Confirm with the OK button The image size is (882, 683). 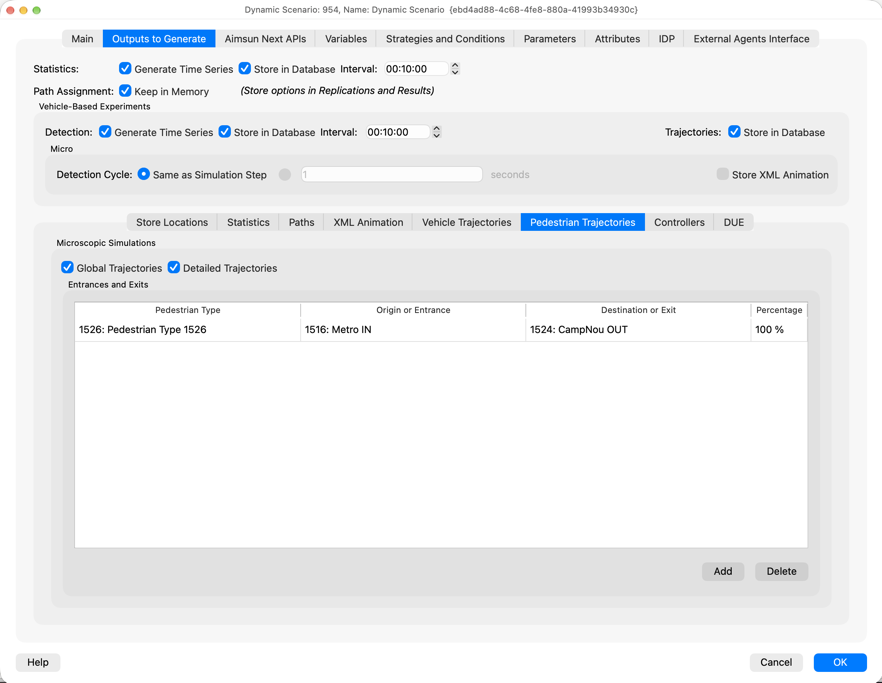point(840,662)
